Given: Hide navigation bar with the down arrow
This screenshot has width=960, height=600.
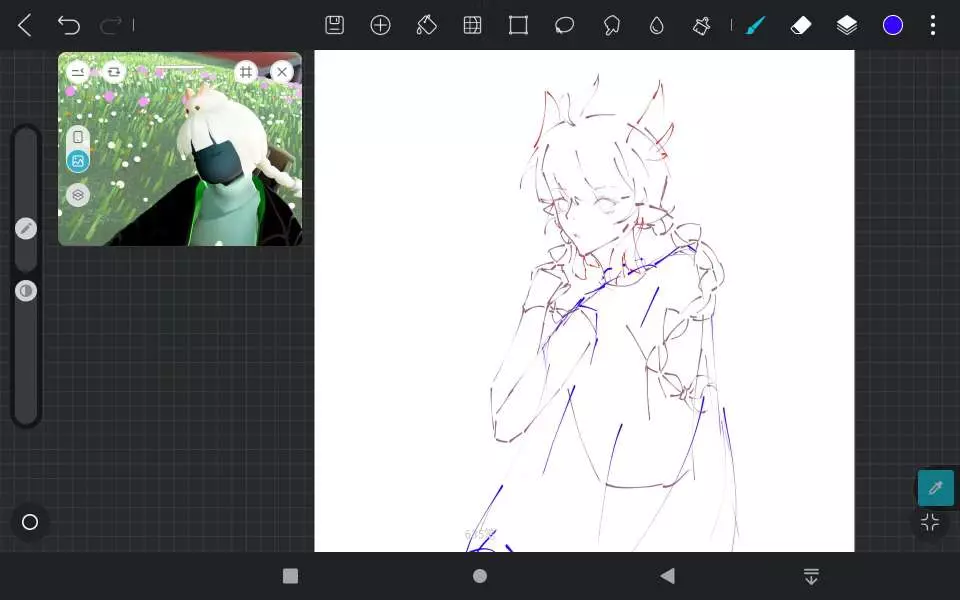Looking at the screenshot, I should [811, 576].
